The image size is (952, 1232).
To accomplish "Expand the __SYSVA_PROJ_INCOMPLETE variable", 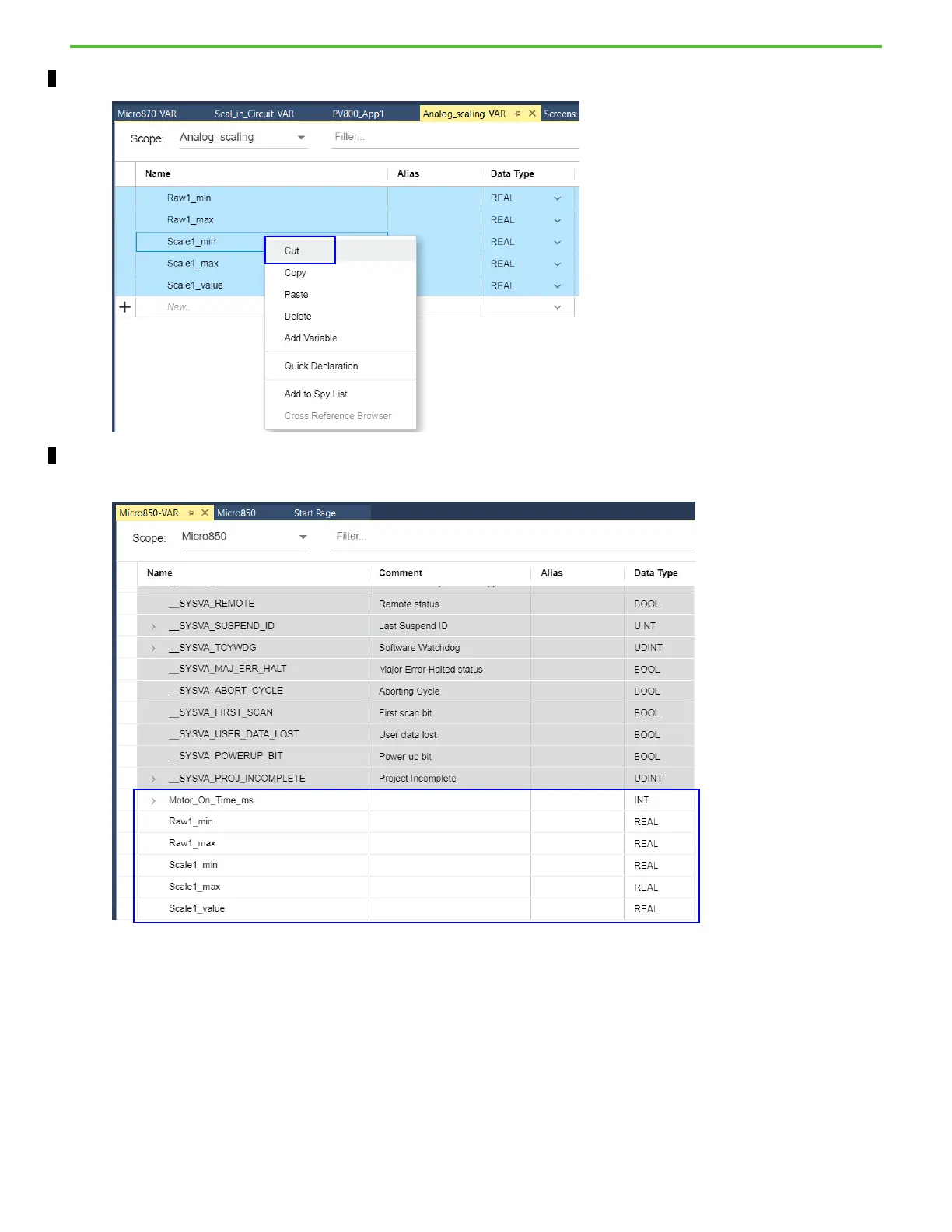I will click(153, 779).
